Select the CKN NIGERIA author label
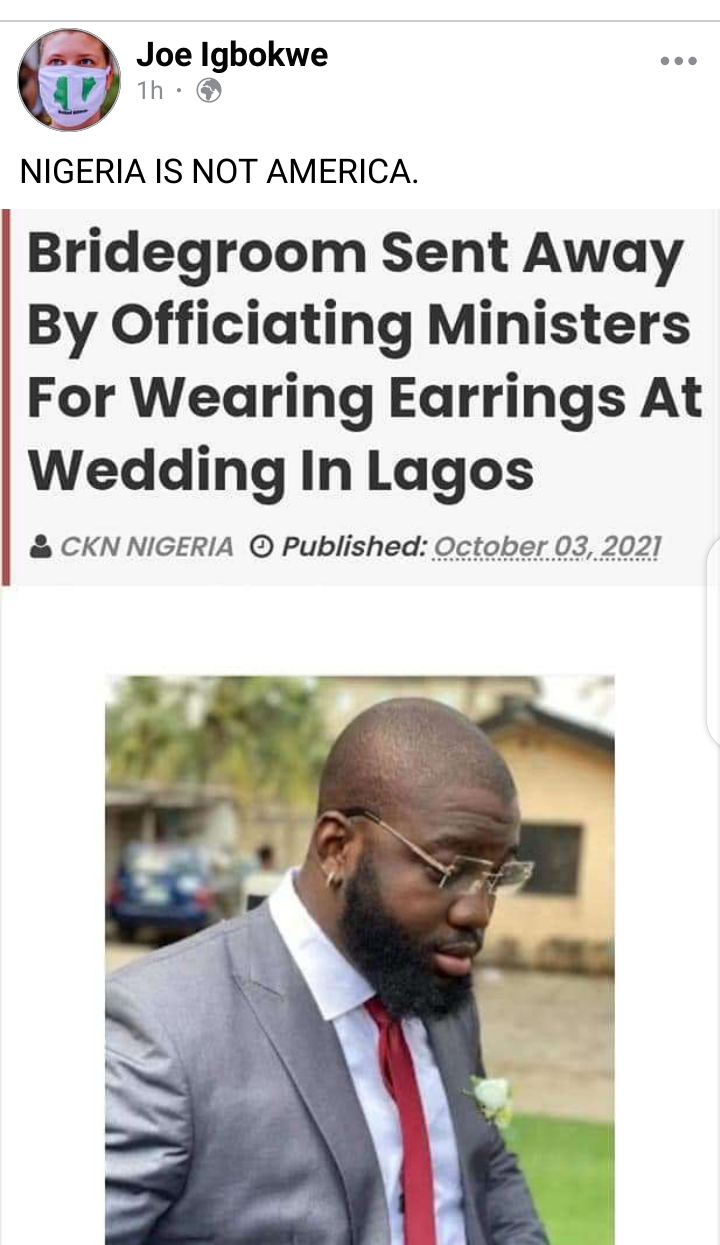Screen dimensions: 720x1245 (x=147, y=547)
